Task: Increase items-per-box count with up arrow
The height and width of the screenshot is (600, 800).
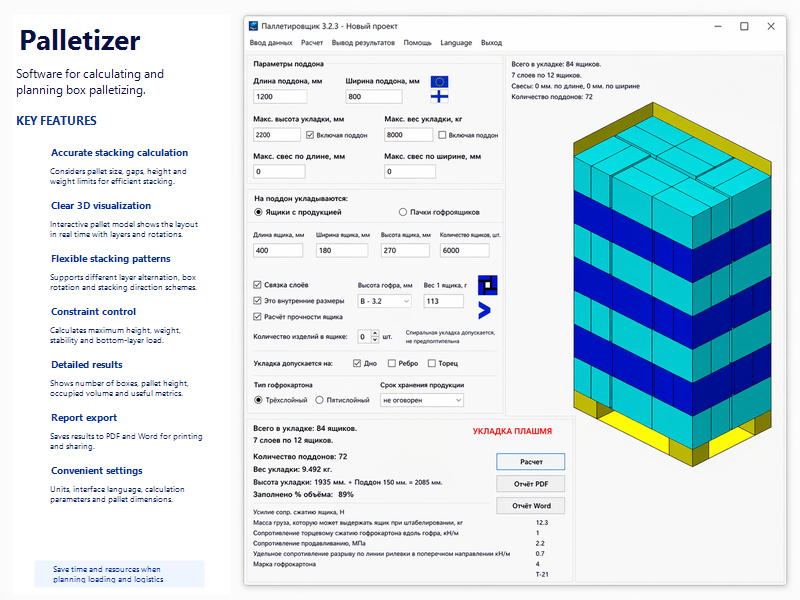Action: pyautogui.click(x=375, y=333)
